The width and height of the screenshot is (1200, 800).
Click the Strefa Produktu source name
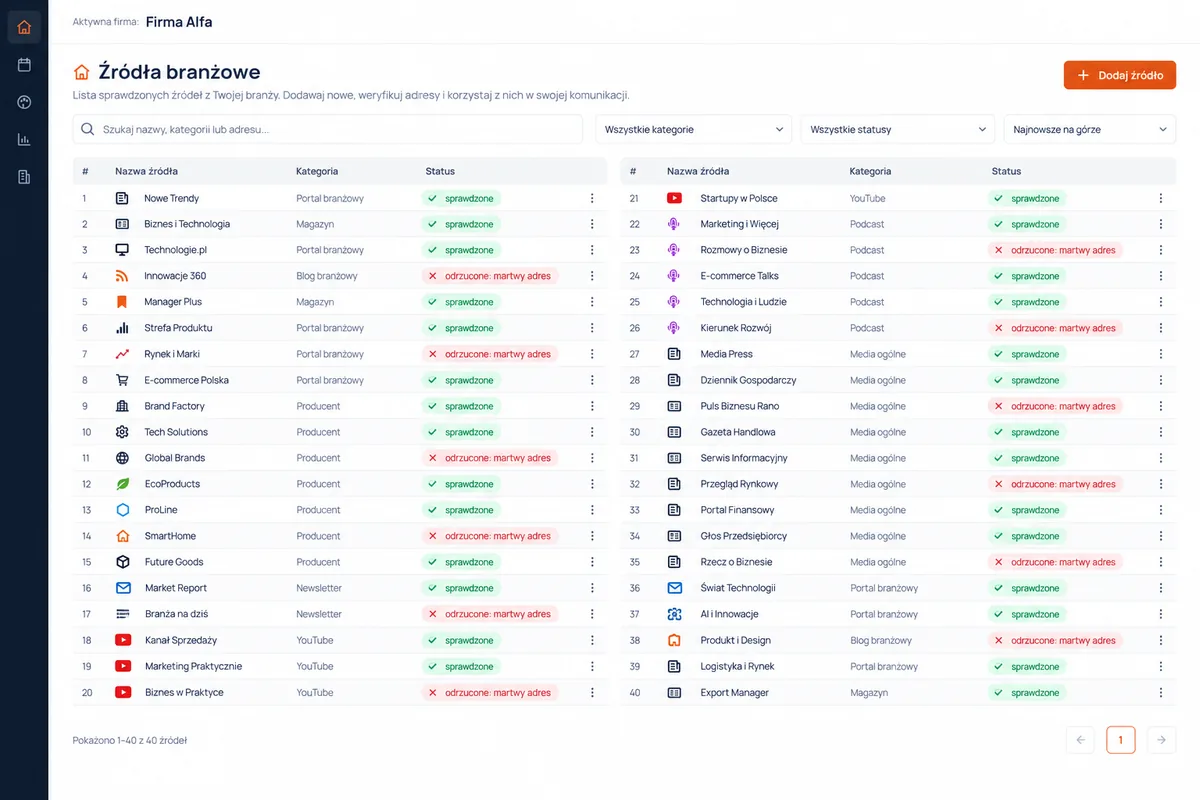tap(178, 328)
